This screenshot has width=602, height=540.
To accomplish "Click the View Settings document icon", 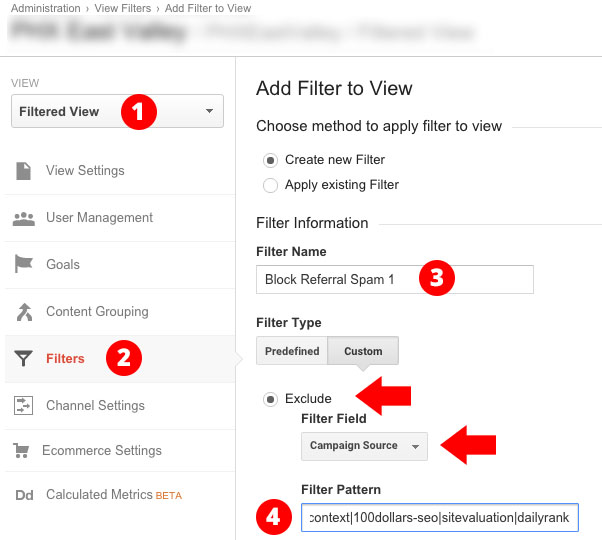I will pyautogui.click(x=23, y=171).
